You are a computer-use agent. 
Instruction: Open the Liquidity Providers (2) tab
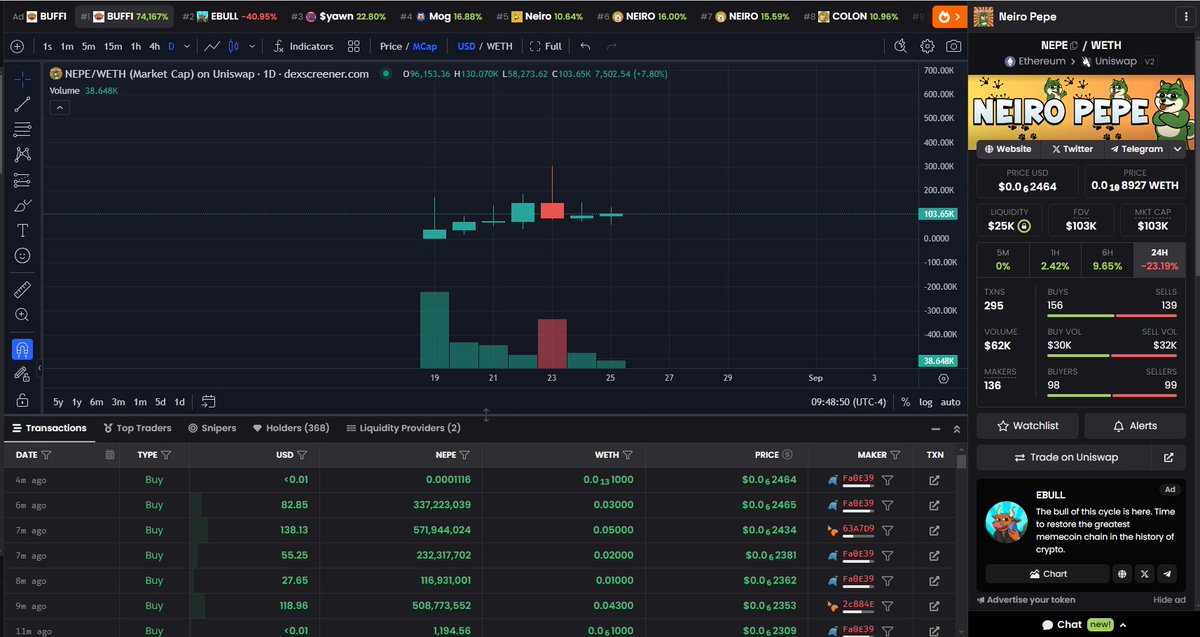pyautogui.click(x=403, y=428)
